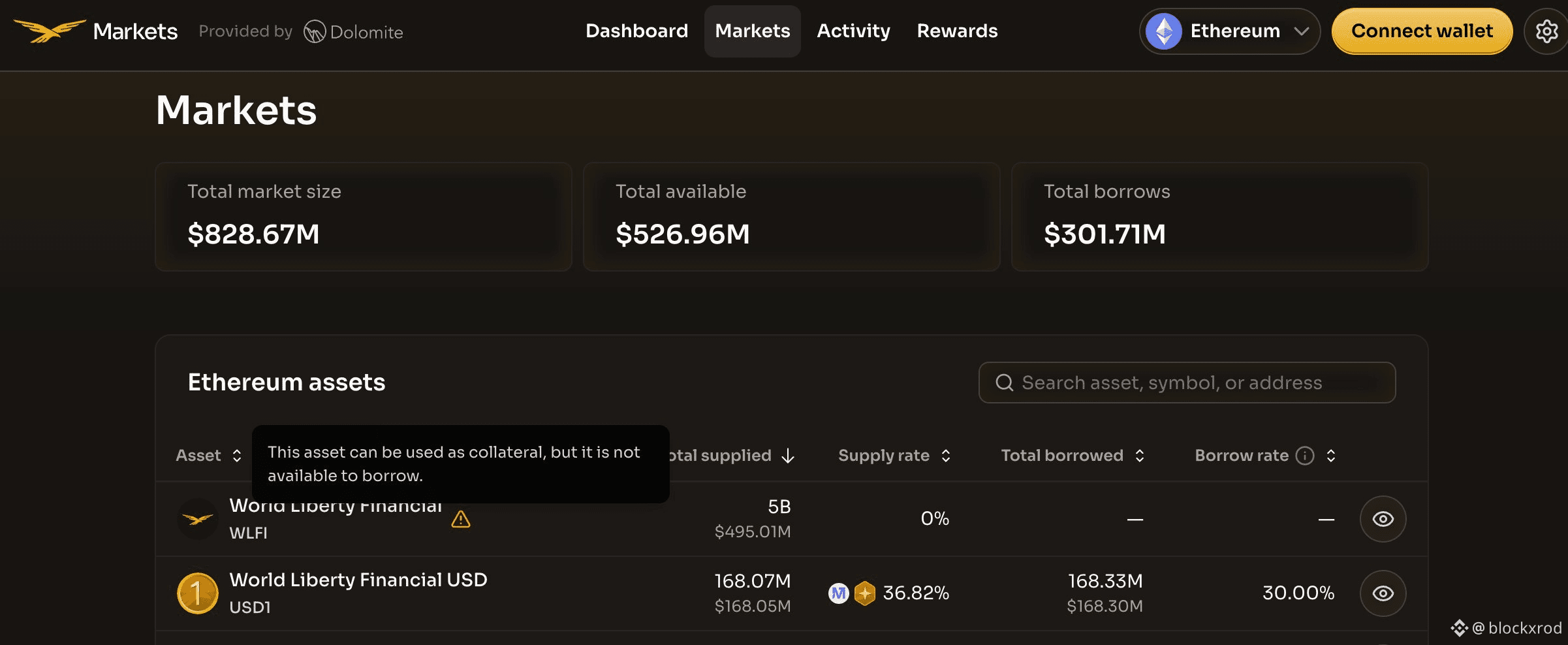
Task: Click the 36.82% supply rate for USD1
Action: click(x=916, y=593)
